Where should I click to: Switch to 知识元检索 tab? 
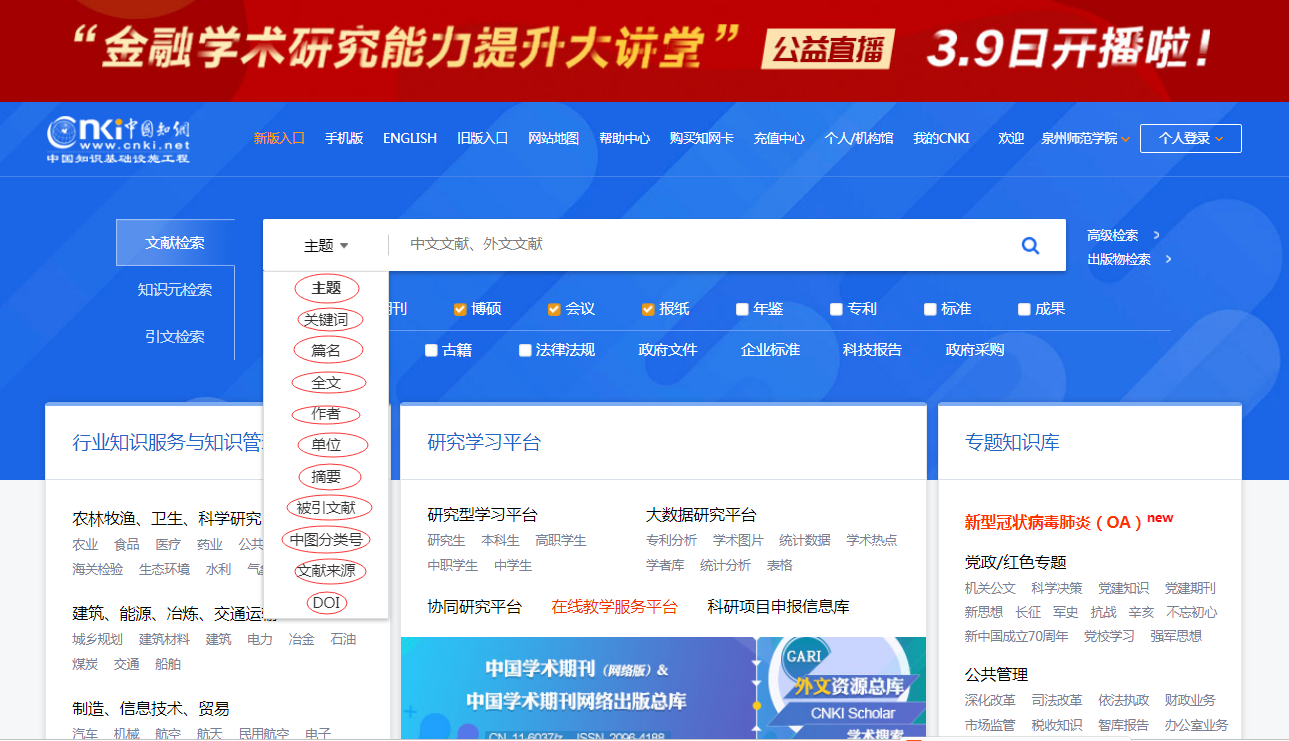[175, 290]
